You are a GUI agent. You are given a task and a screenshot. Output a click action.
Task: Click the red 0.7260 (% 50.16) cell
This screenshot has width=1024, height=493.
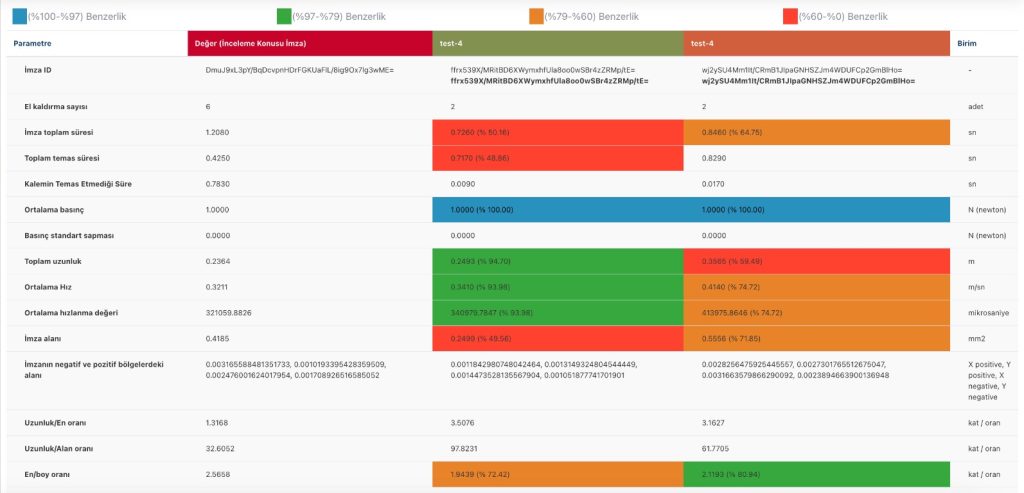coord(558,132)
